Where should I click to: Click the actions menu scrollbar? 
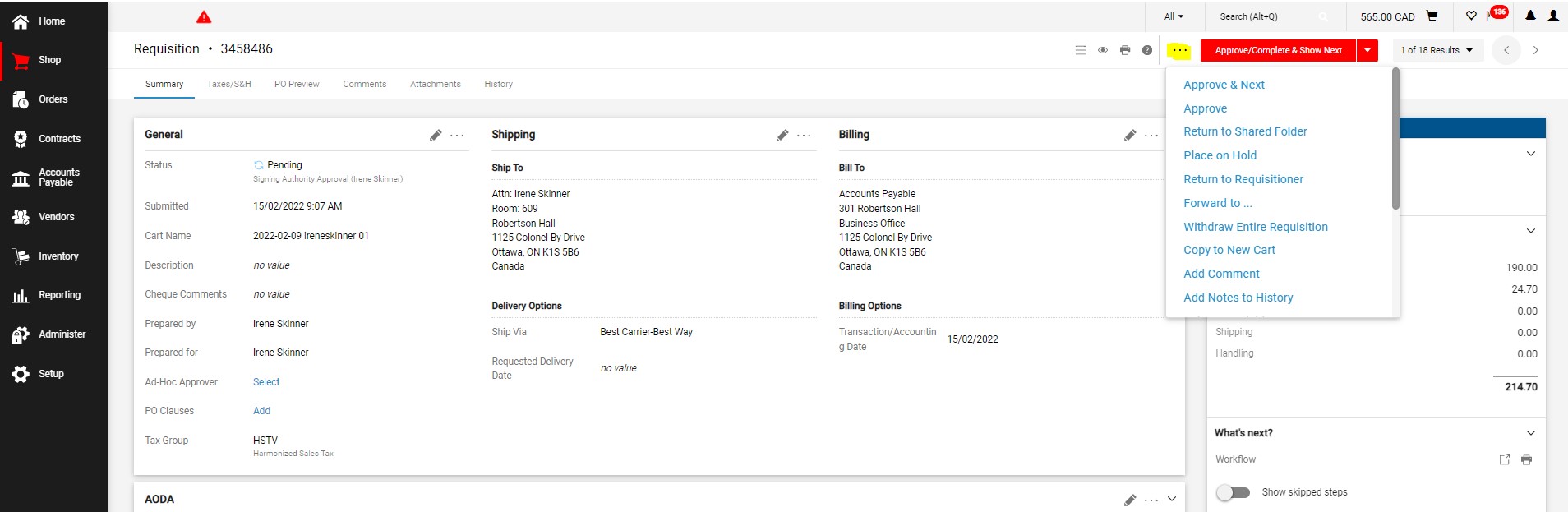point(1395,140)
